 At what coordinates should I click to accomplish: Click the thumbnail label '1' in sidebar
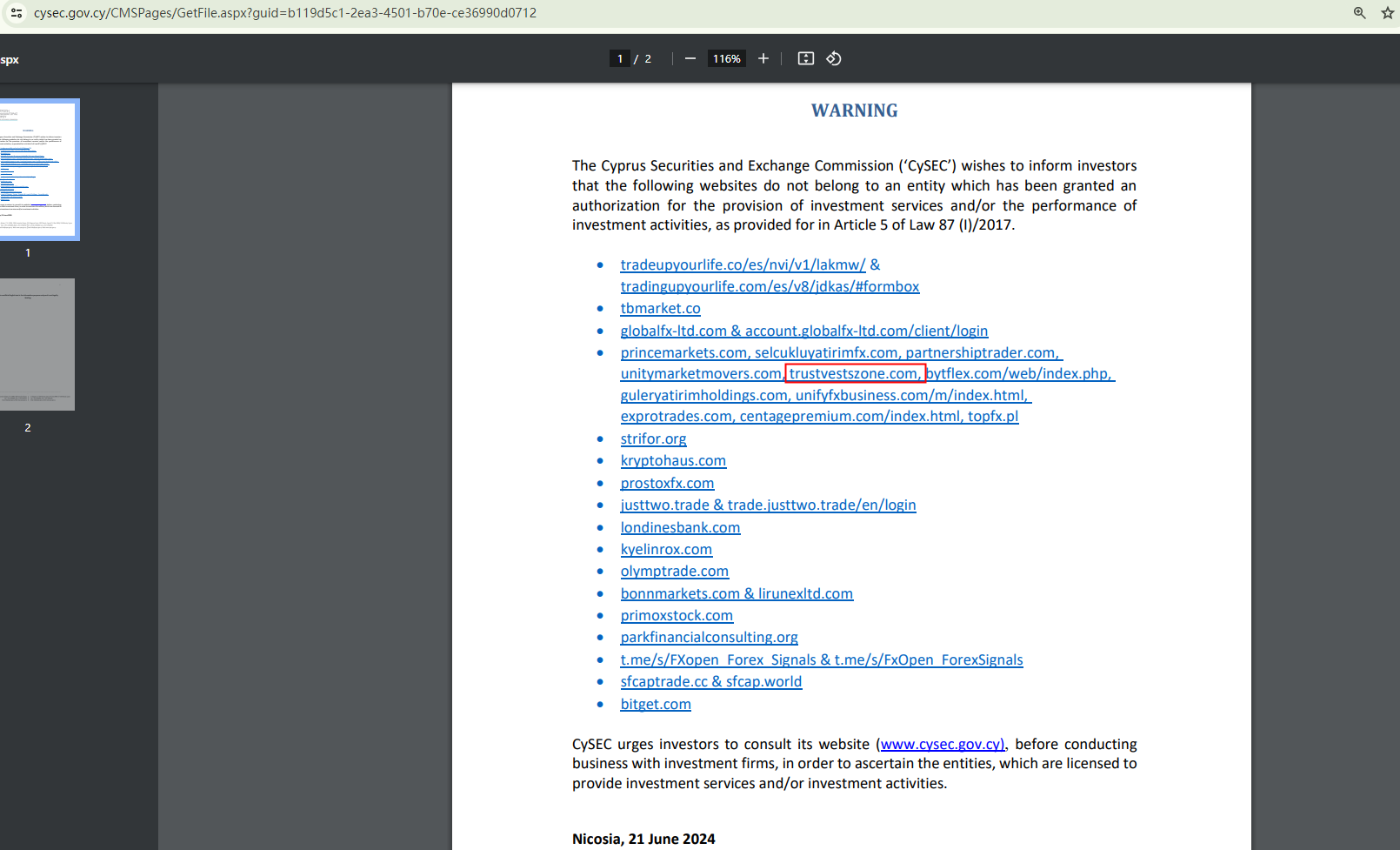[28, 252]
